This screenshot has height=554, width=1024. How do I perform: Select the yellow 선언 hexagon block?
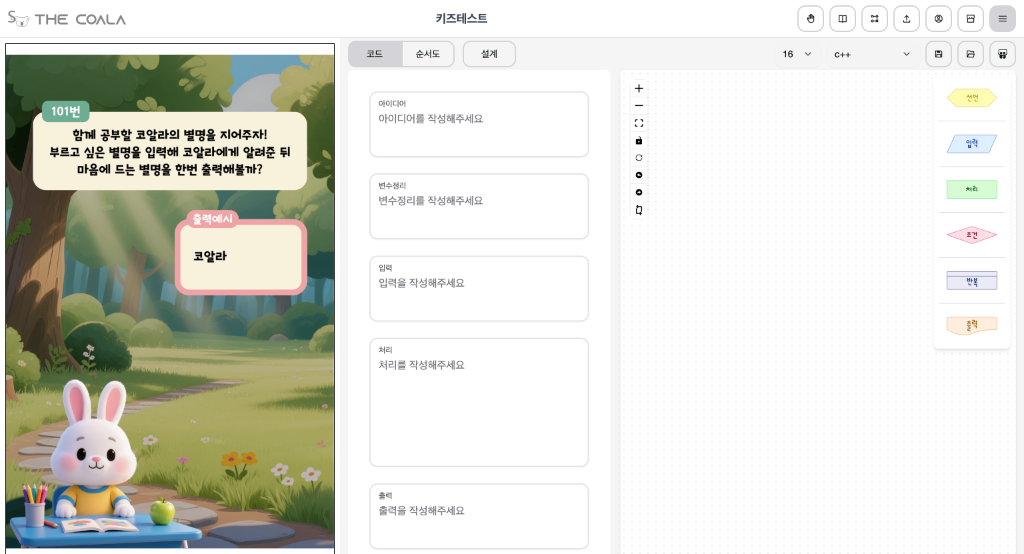972,98
